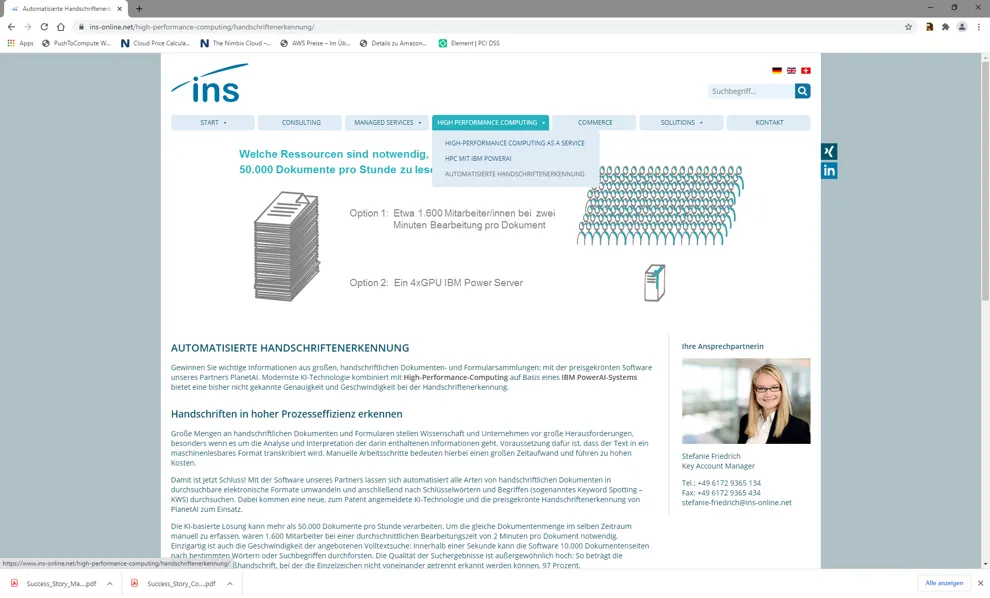The height and width of the screenshot is (598, 990).
Task: Open the Apps bookmarks shortcut
Action: click(20, 44)
